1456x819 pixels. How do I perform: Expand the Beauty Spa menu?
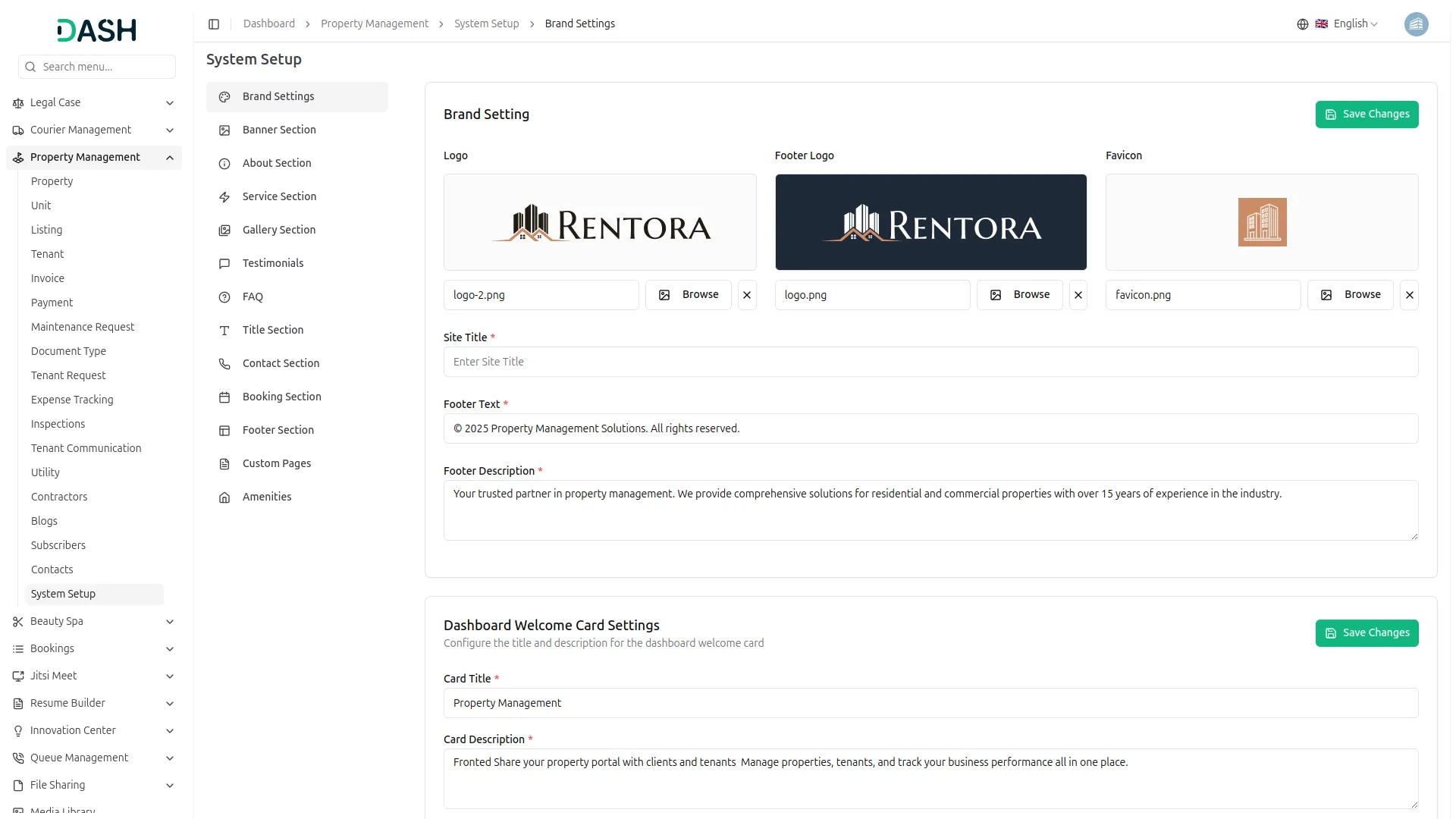pyautogui.click(x=169, y=622)
